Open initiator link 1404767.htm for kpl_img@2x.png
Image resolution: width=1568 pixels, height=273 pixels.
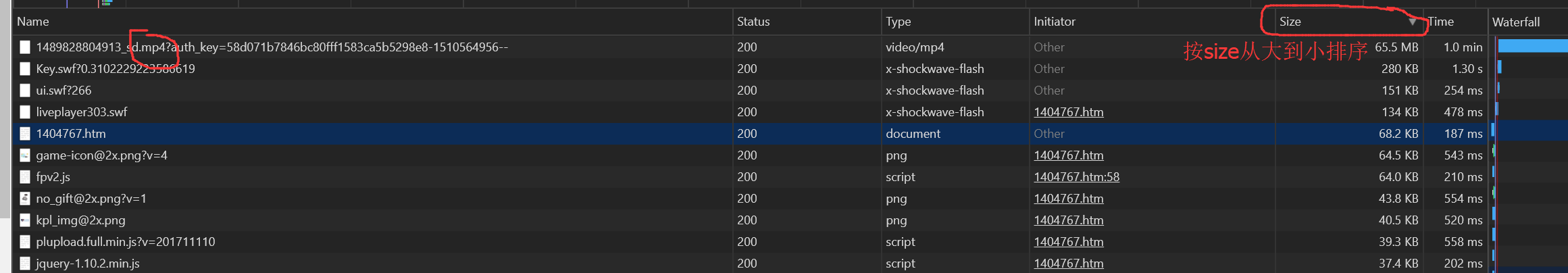point(1069,220)
